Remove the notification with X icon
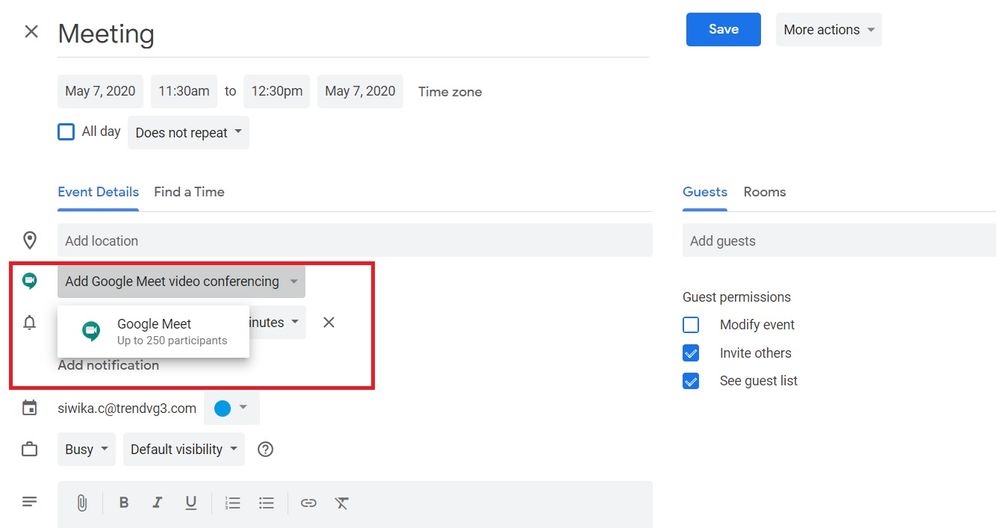Viewport: 1000px width, 528px height. click(x=328, y=323)
